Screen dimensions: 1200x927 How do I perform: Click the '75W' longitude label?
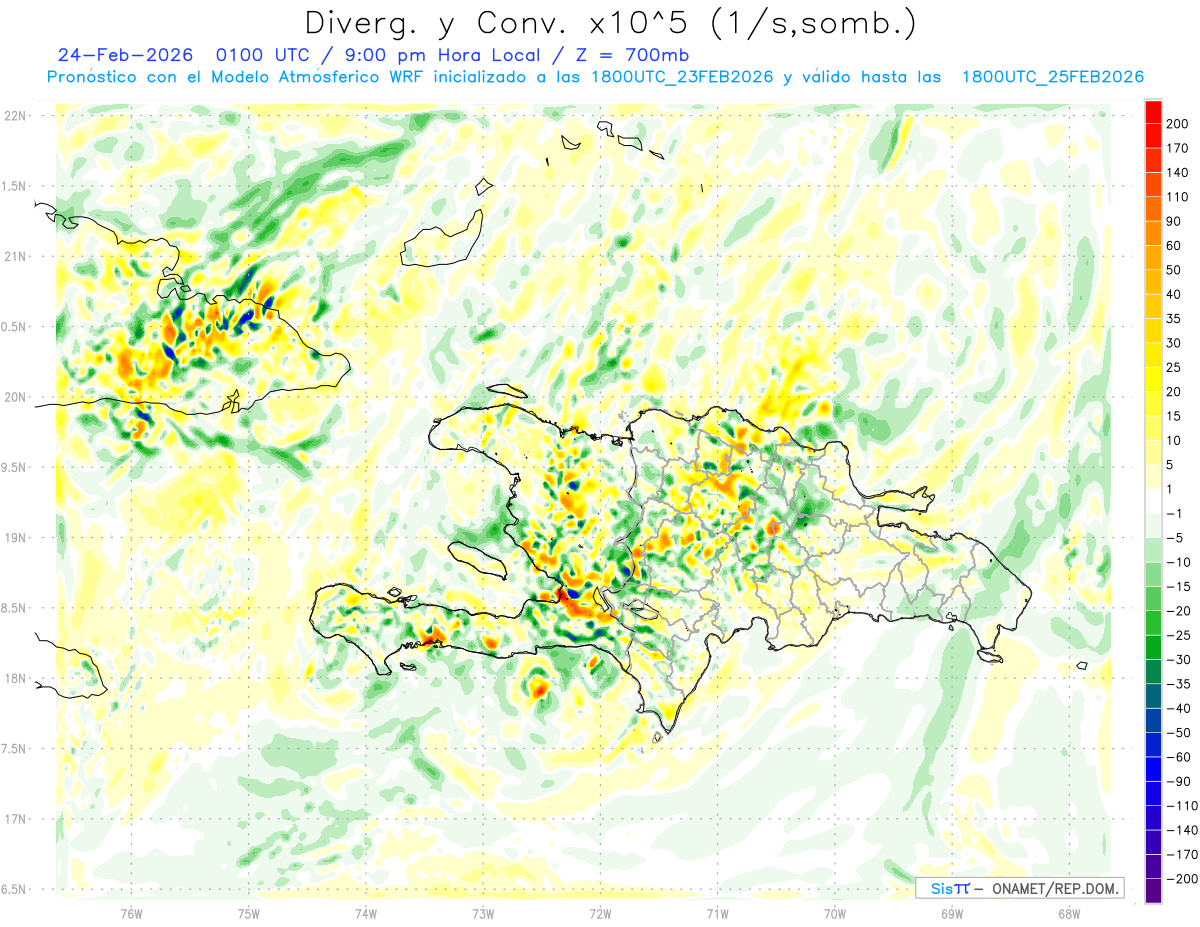(x=248, y=913)
